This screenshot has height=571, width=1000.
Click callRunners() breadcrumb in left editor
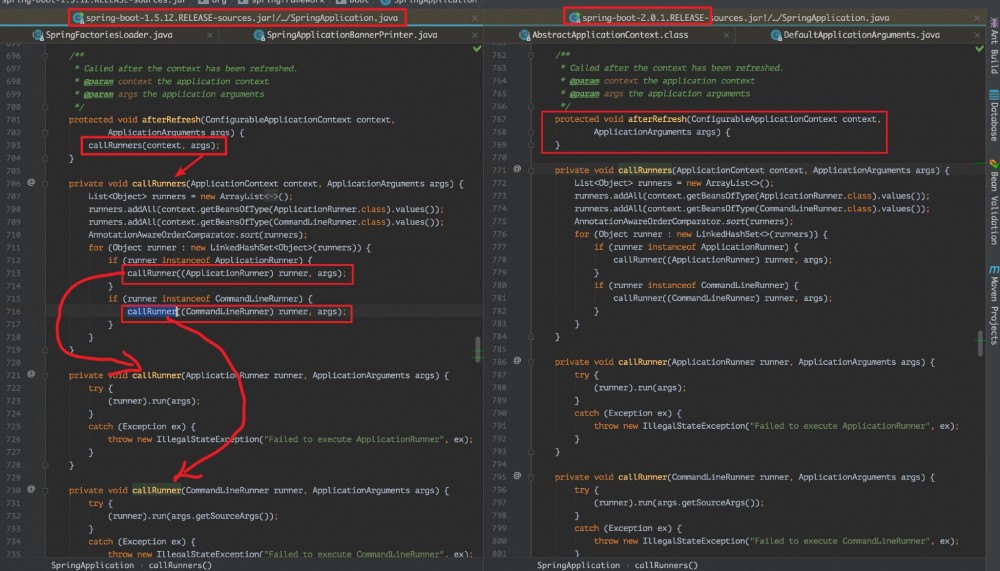tap(180, 565)
